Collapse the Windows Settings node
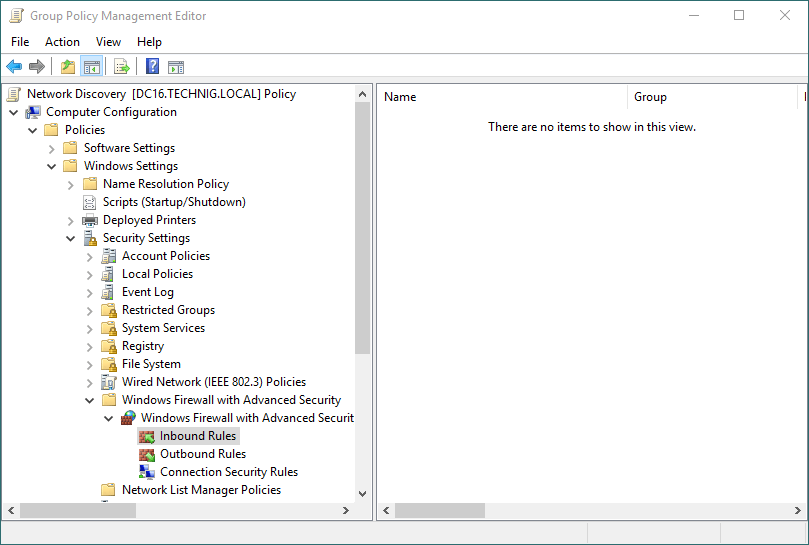This screenshot has height=545, width=809. (51, 167)
